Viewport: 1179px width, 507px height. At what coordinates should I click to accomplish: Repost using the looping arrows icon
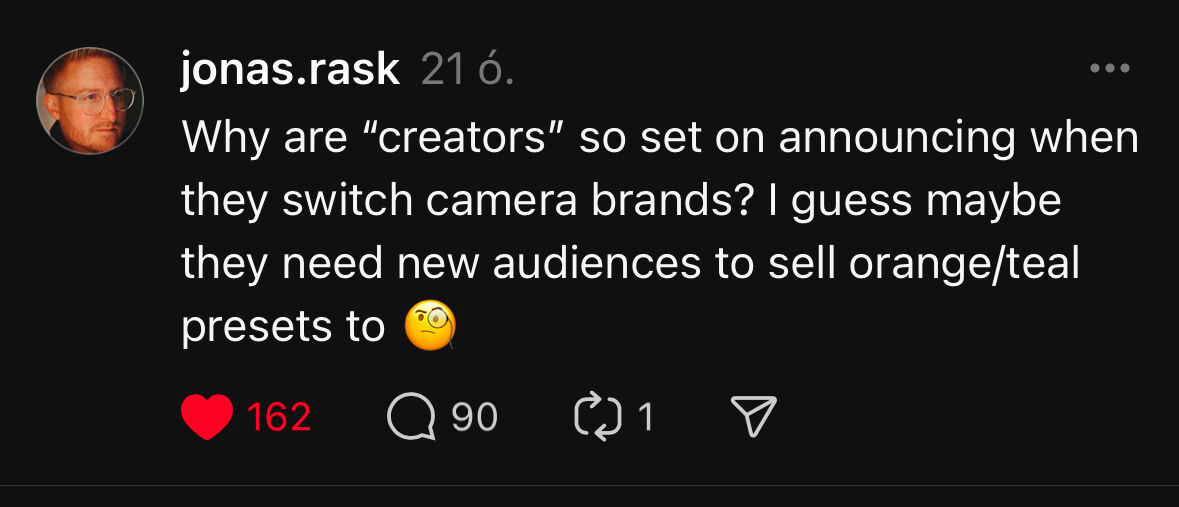(x=598, y=417)
